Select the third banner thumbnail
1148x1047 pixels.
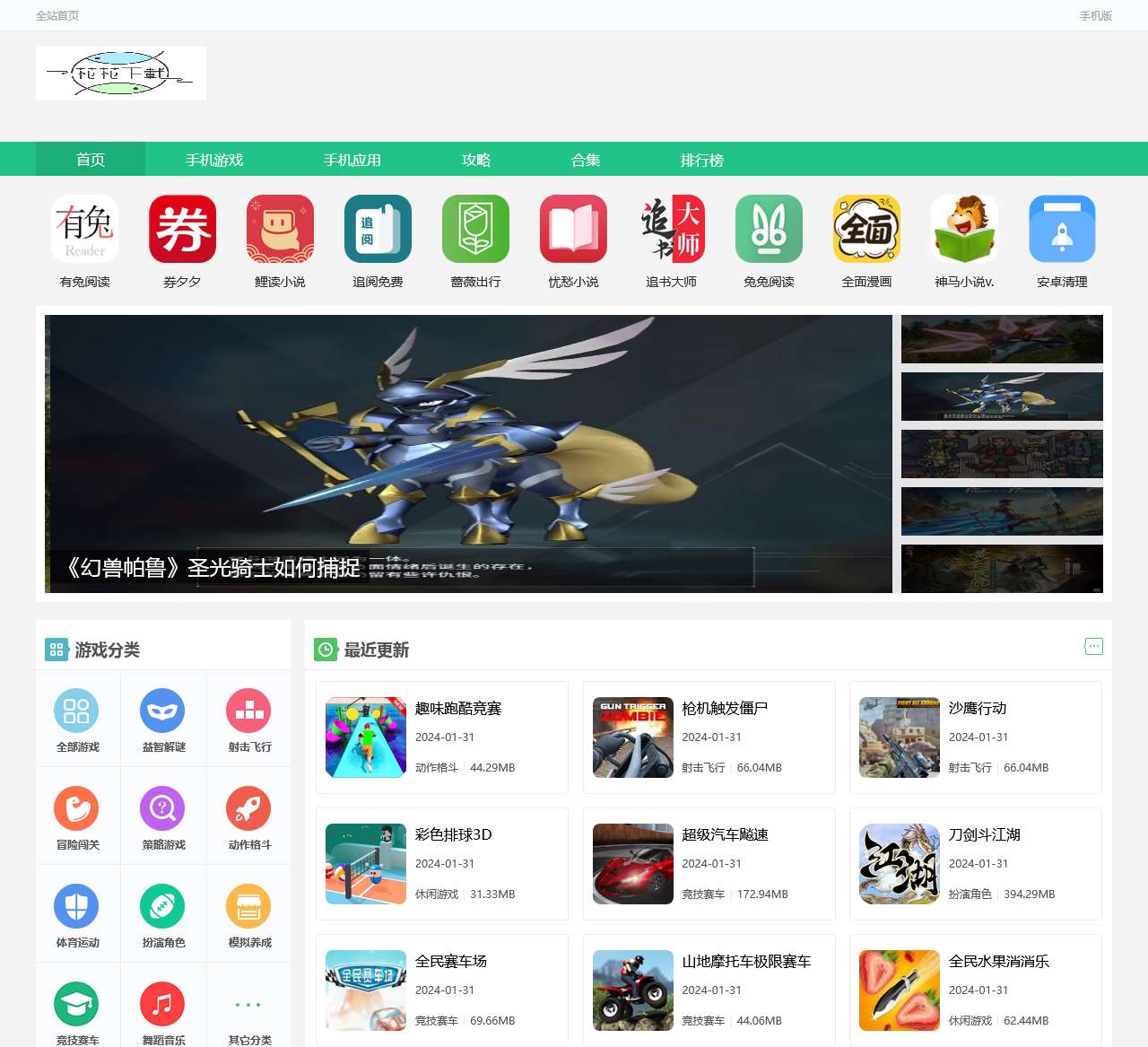[1002, 454]
